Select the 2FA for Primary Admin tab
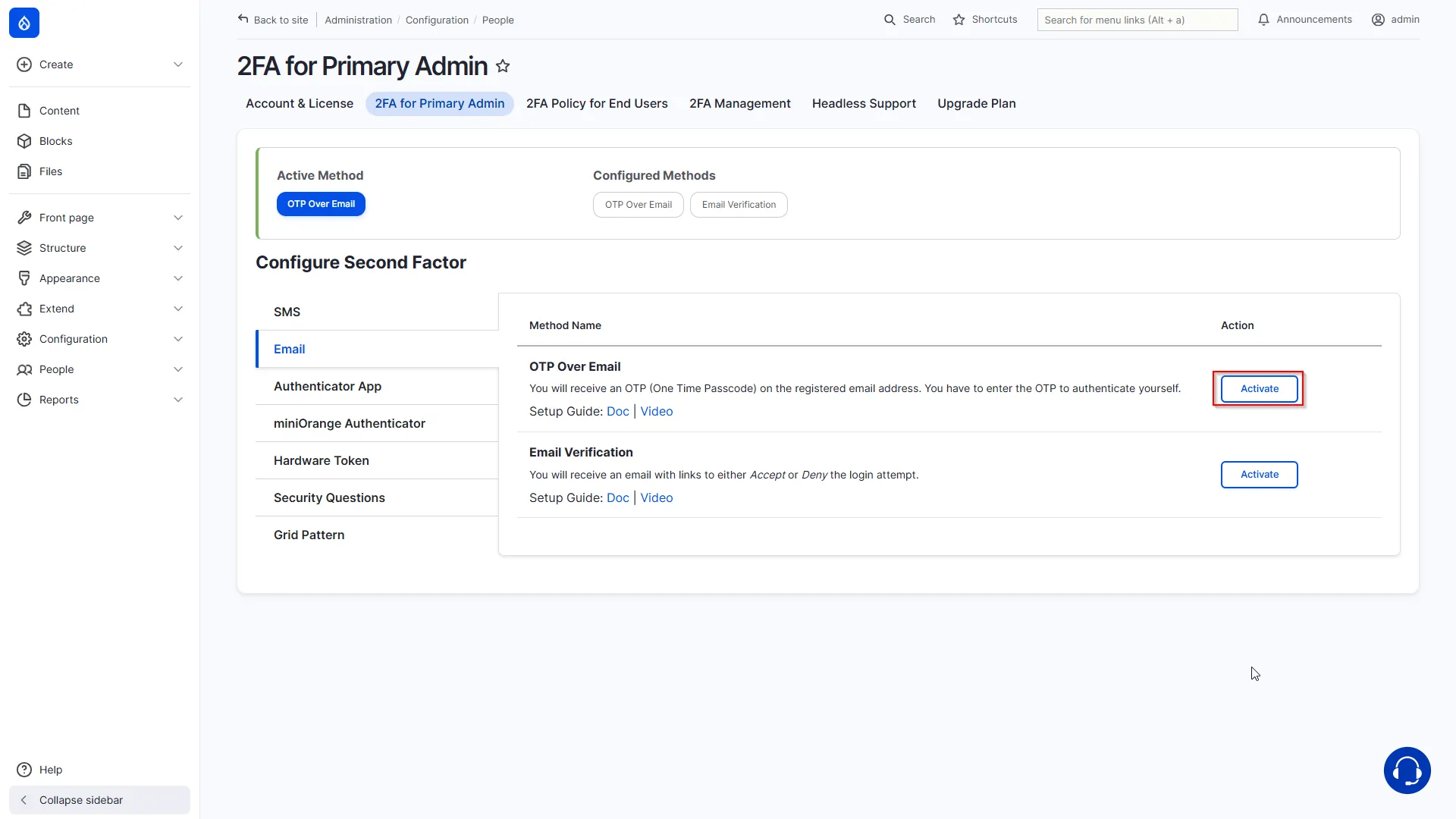The image size is (1456, 819). click(x=440, y=104)
